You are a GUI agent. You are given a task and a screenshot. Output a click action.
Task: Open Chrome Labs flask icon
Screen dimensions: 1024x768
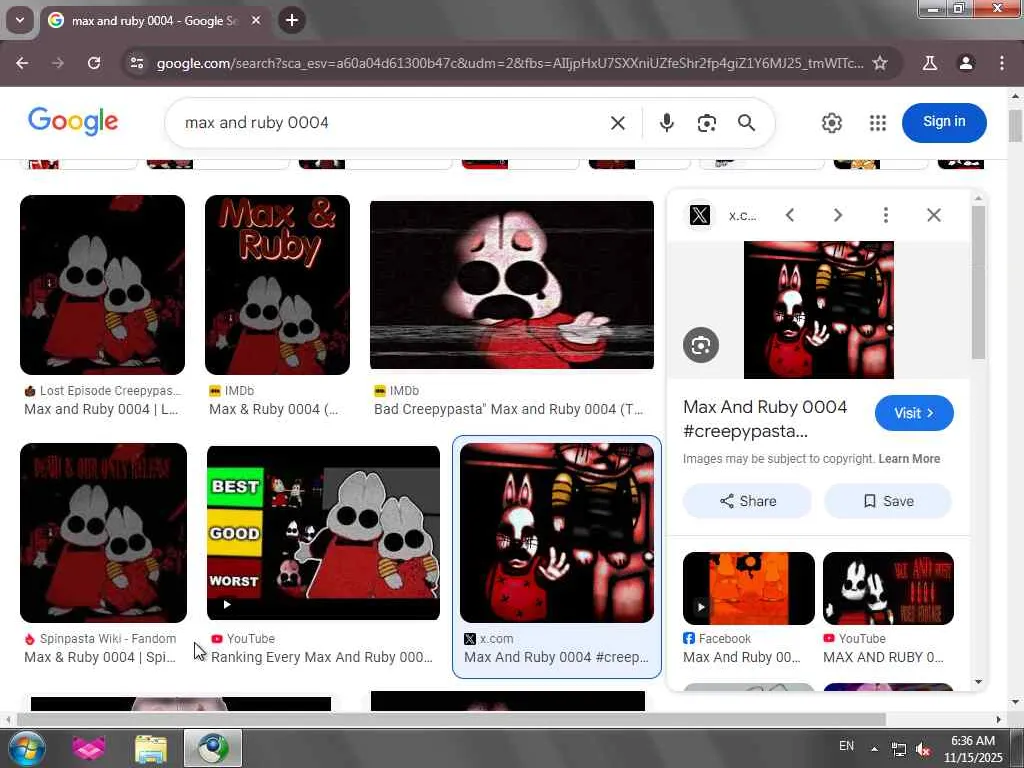(930, 63)
